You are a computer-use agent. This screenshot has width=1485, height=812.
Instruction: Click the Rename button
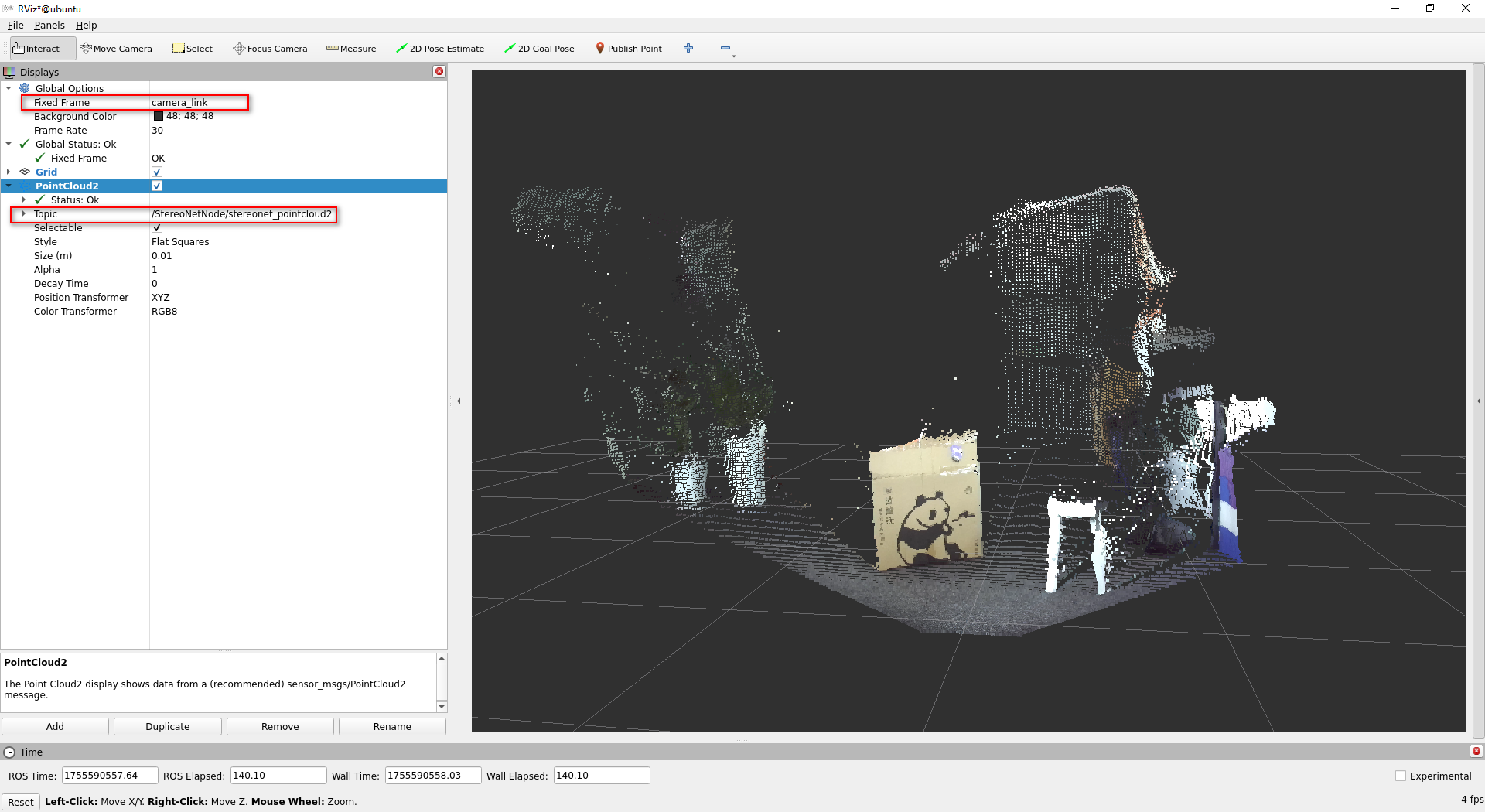coord(392,726)
